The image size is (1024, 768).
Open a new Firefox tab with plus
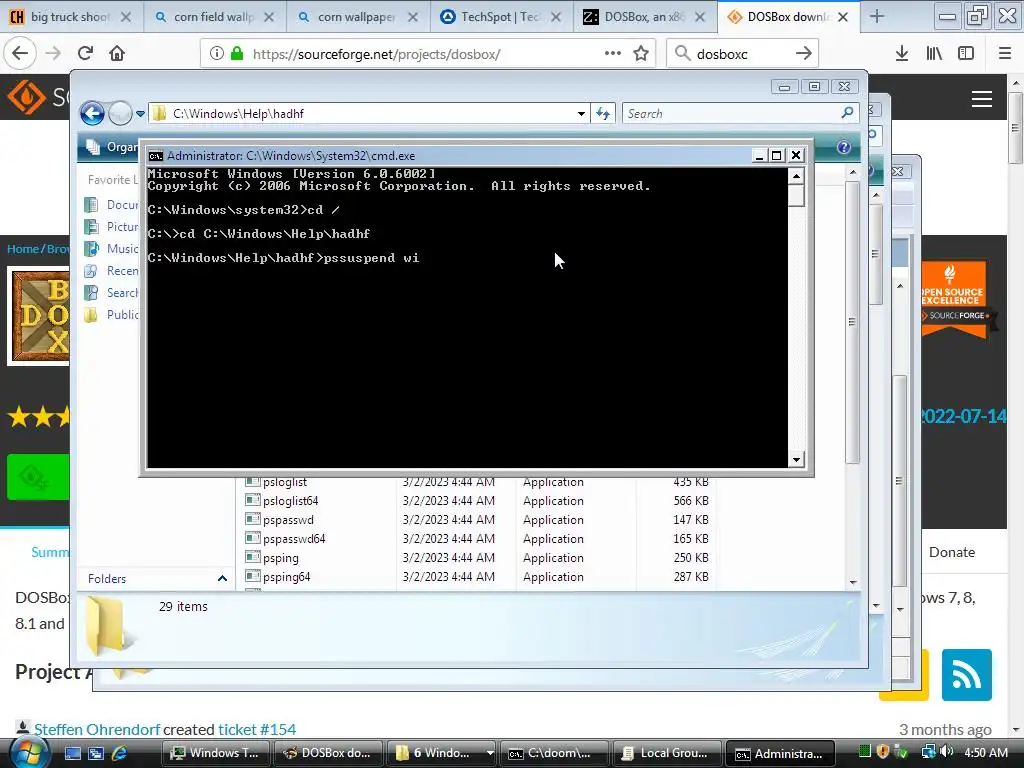877,17
